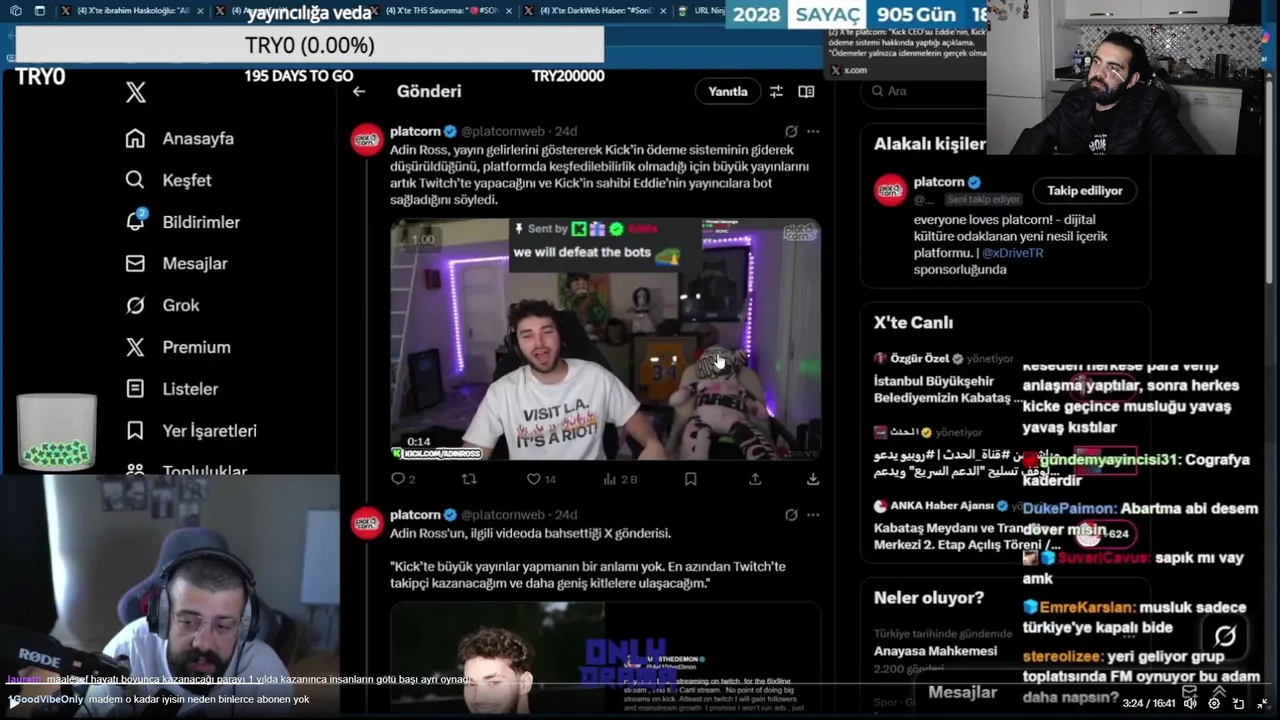The image size is (1280, 720).
Task: Open video player settings gear
Action: click(1214, 703)
